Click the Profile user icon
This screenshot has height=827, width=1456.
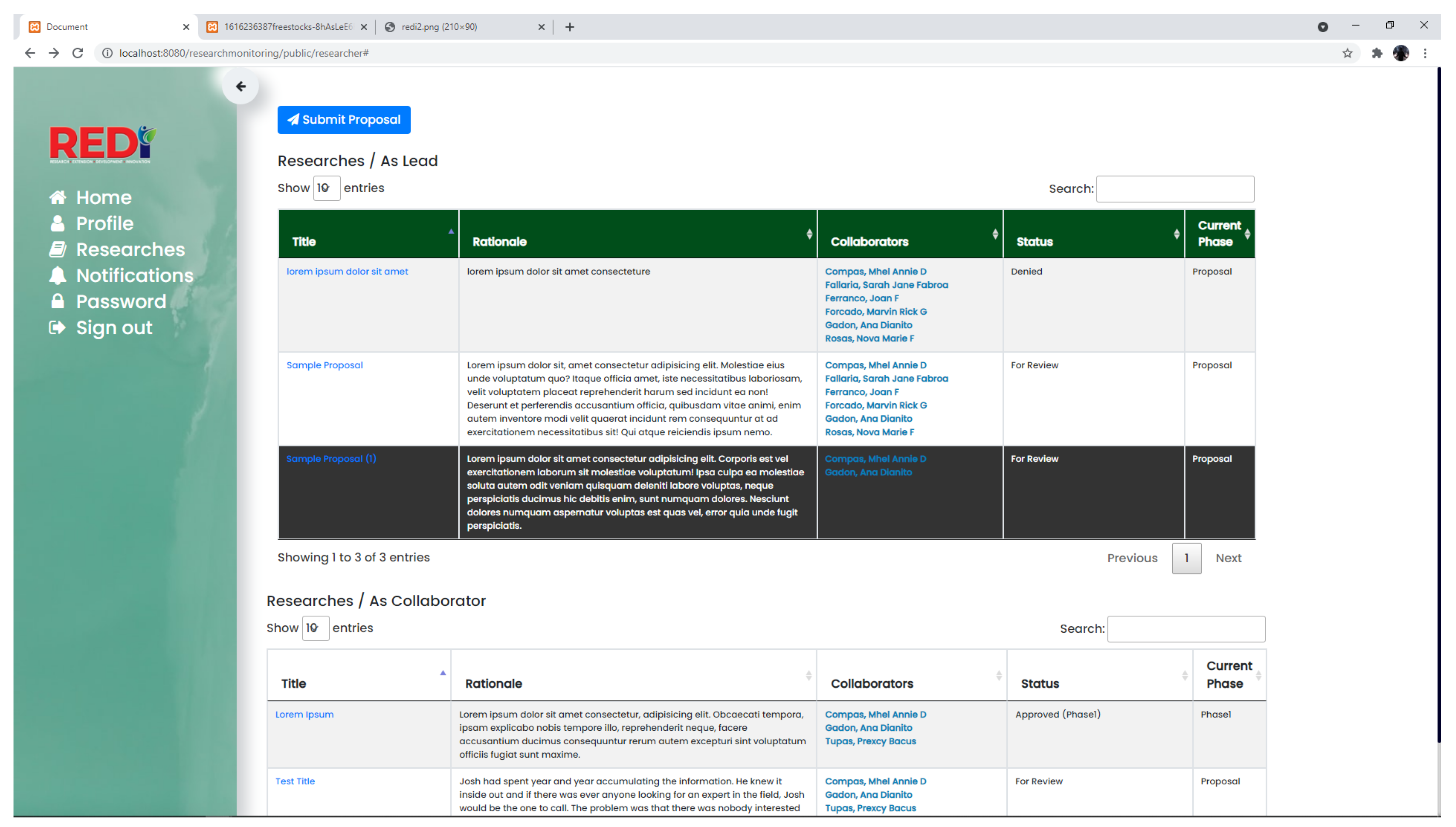pyautogui.click(x=58, y=223)
